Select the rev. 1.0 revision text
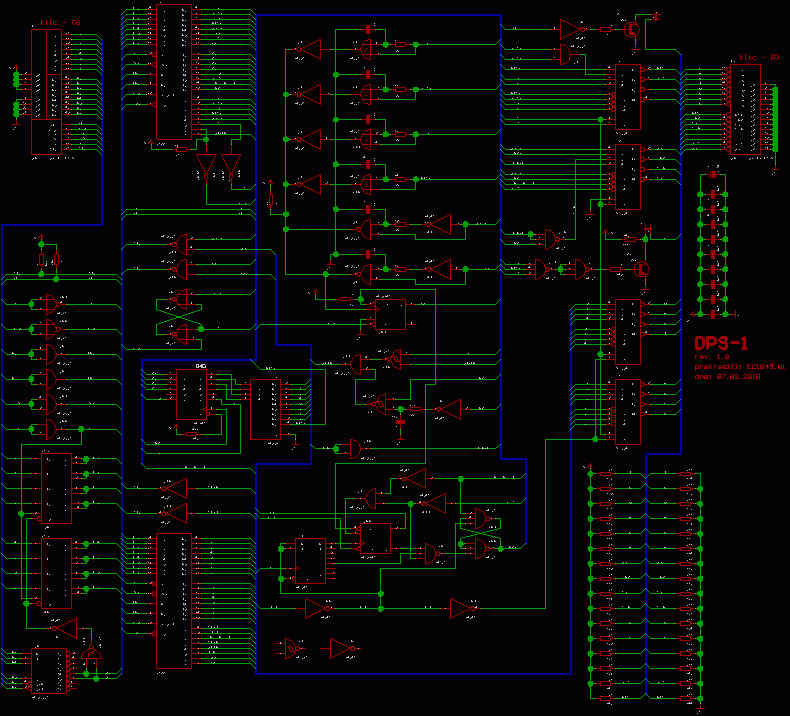 [712, 357]
